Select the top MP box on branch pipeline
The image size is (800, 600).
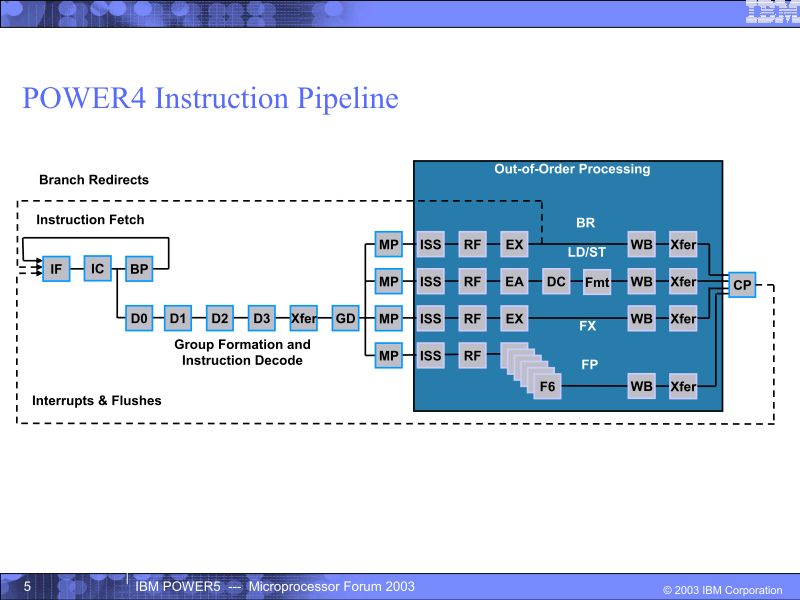(389, 244)
